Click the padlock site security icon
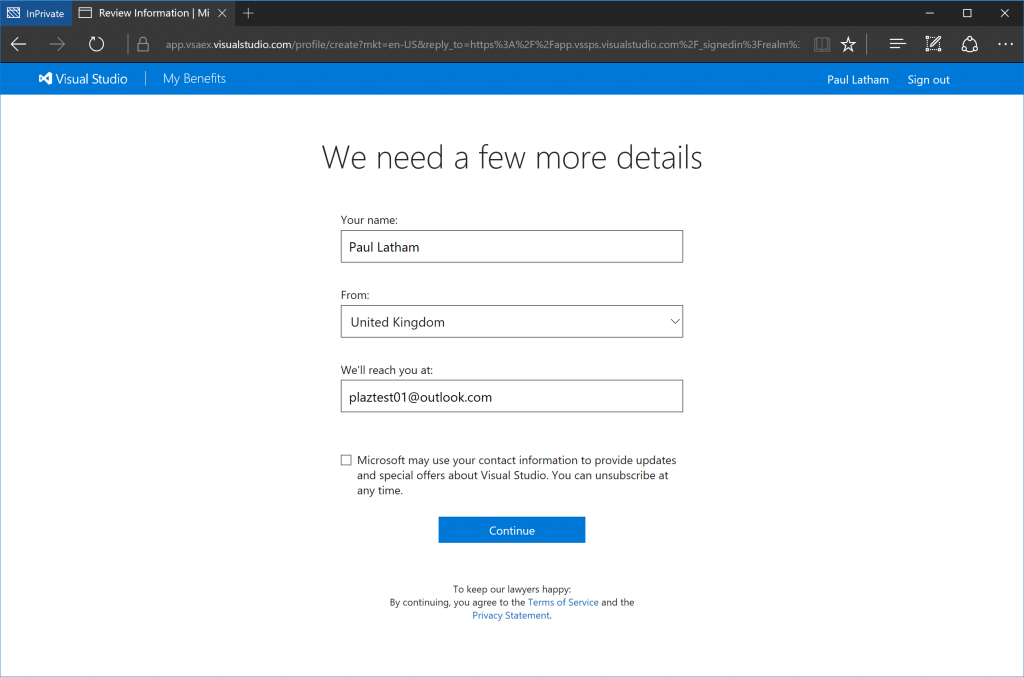 [143, 44]
